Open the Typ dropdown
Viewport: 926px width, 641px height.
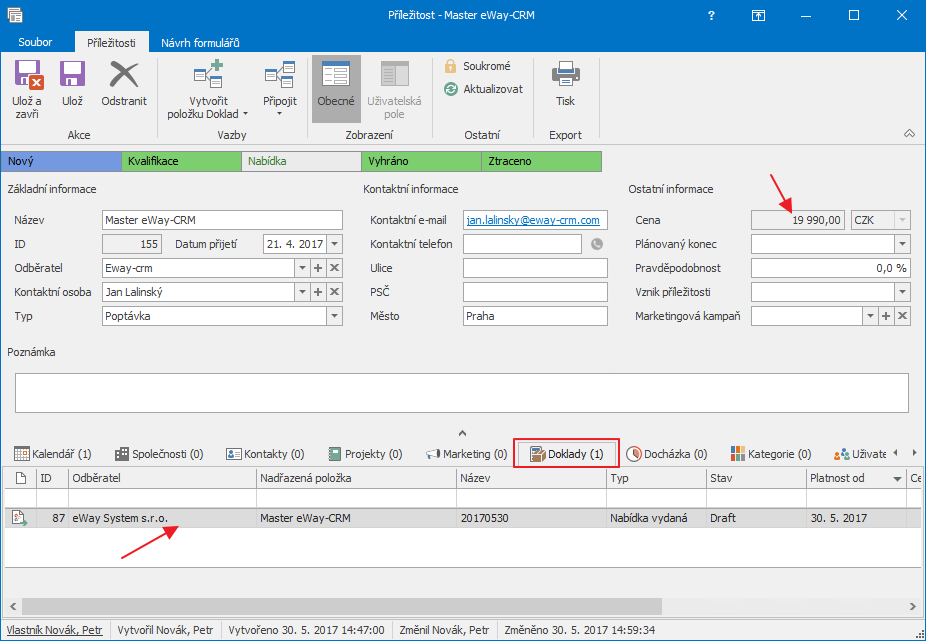[x=334, y=316]
